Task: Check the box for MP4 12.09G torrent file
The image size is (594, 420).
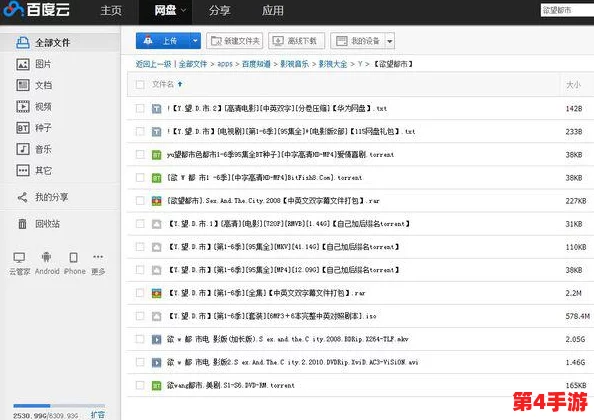Action: point(140,270)
